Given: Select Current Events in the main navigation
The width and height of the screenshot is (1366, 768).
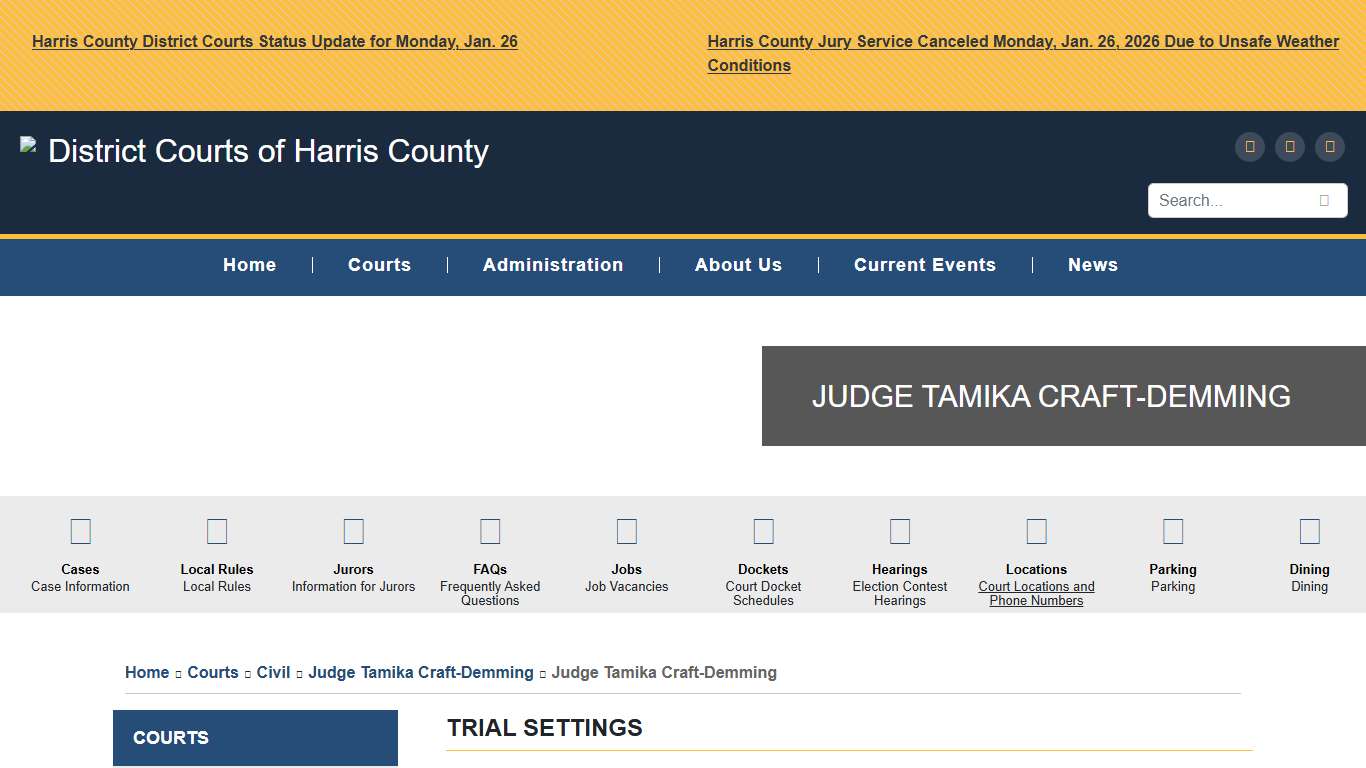Looking at the screenshot, I should pyautogui.click(x=924, y=265).
